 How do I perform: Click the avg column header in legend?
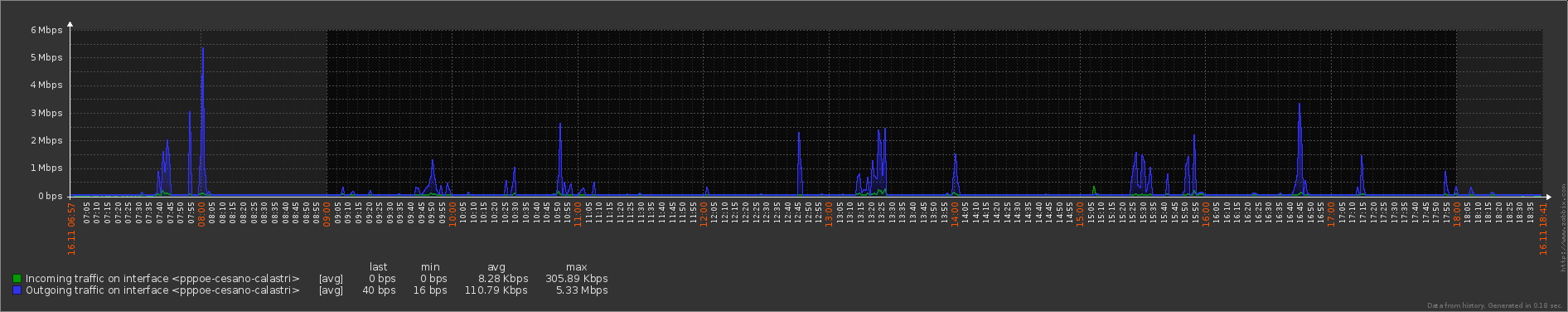point(496,267)
